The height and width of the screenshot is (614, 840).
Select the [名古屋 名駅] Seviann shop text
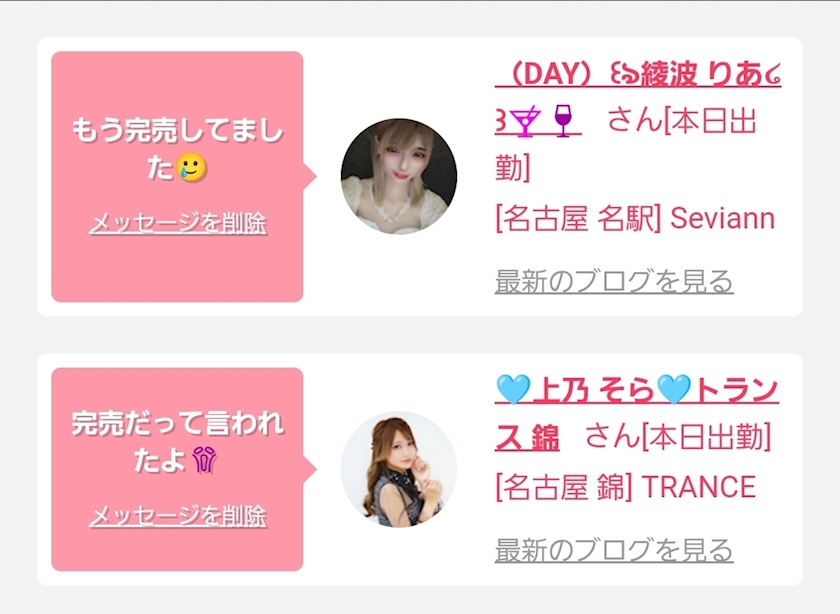[635, 219]
